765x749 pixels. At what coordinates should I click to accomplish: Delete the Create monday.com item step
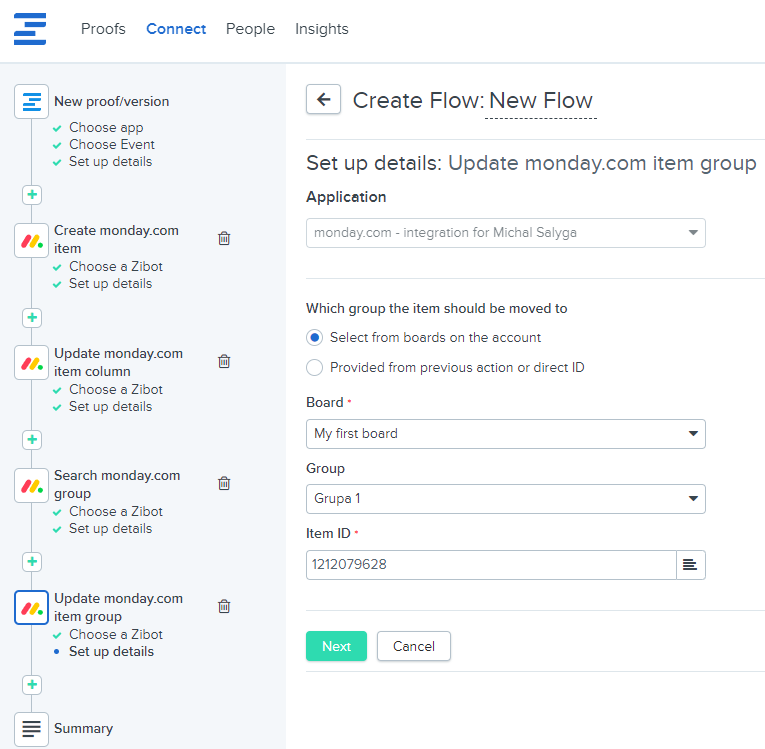[x=224, y=238]
